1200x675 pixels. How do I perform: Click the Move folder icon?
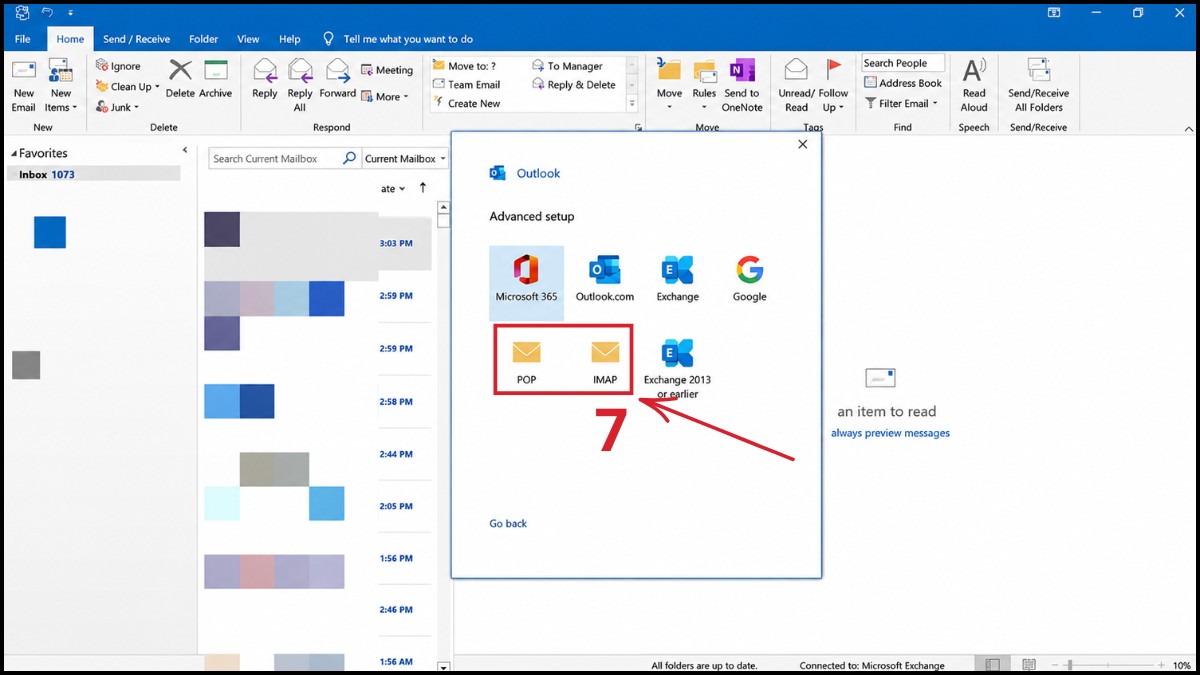click(x=669, y=71)
